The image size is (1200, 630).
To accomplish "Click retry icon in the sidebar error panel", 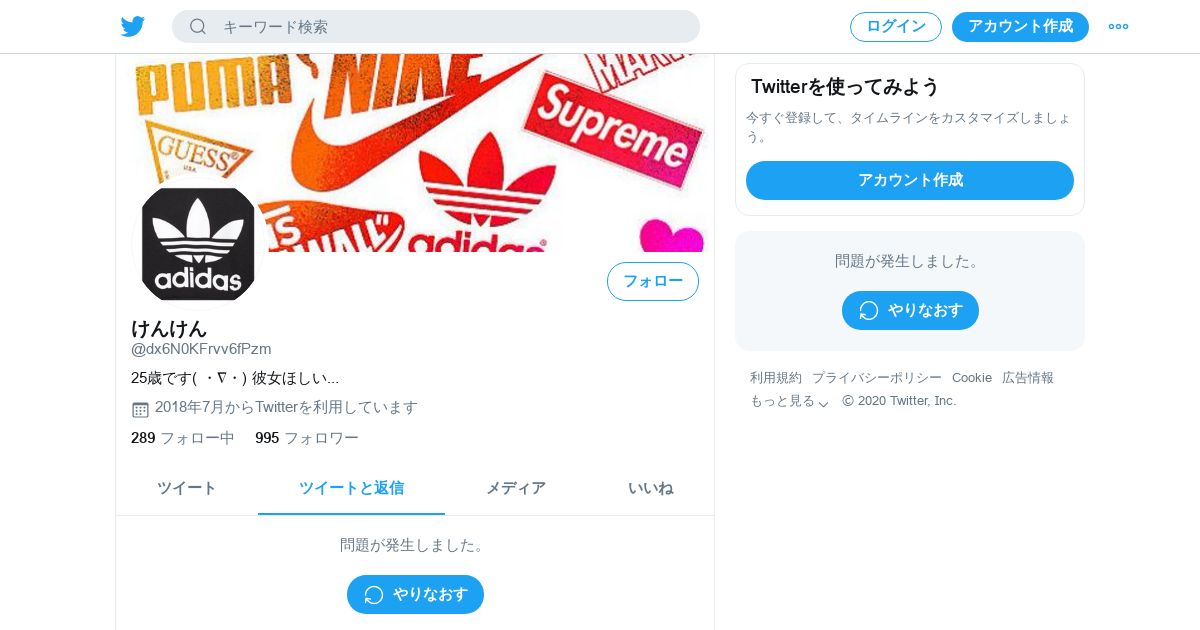I will (869, 310).
